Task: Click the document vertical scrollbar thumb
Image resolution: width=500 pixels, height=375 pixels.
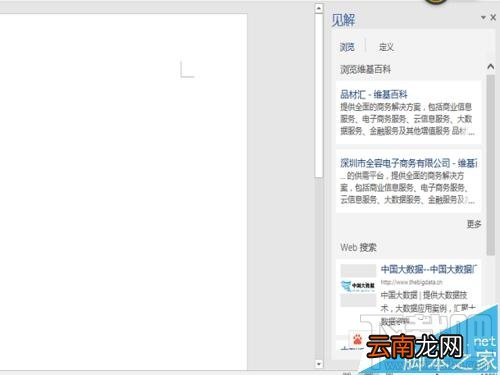Action: point(319,95)
